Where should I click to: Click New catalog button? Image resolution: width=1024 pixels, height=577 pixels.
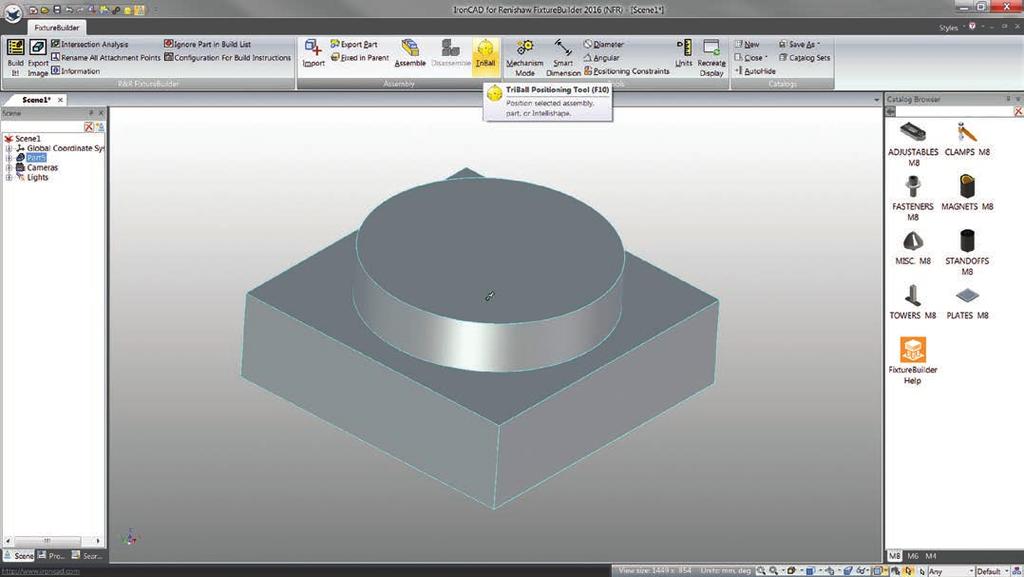(x=747, y=44)
